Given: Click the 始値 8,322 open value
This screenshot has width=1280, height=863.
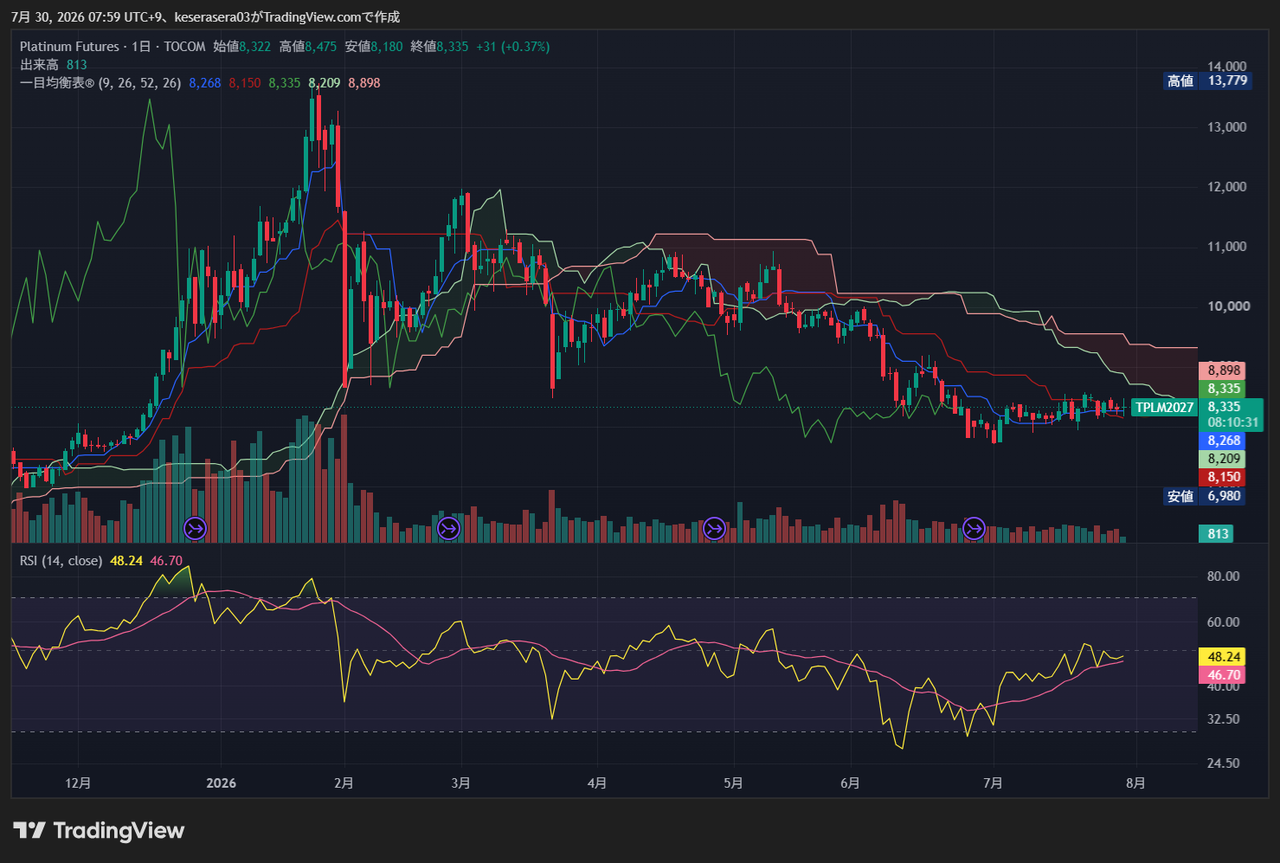Looking at the screenshot, I should [x=242, y=47].
